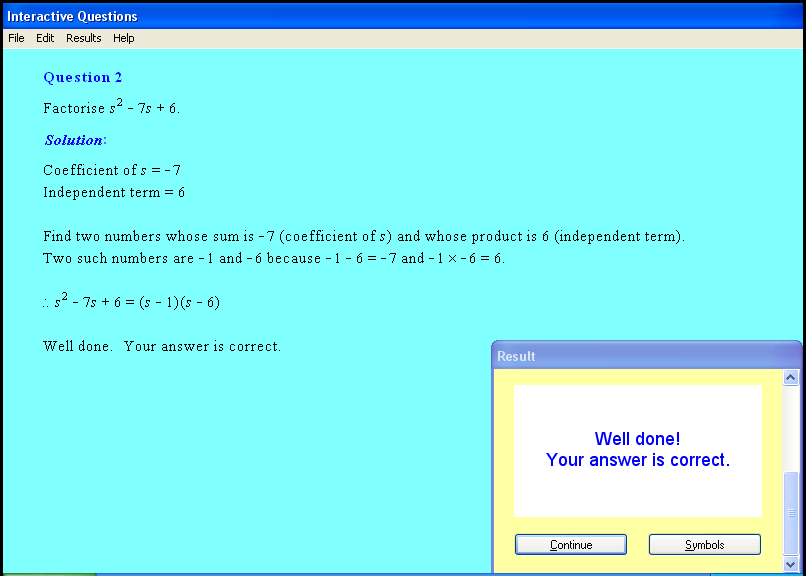Open the Edit menu
Screen dimensions: 806x576
click(45, 38)
